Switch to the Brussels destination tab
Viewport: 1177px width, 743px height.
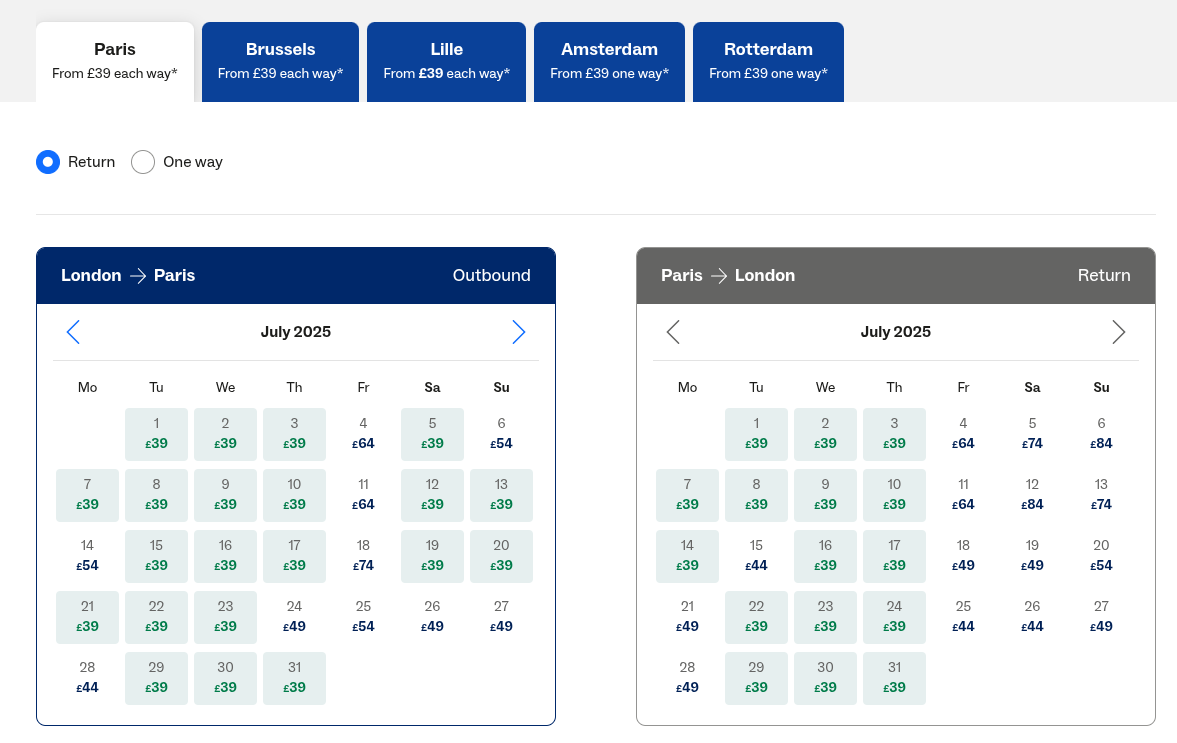point(280,61)
